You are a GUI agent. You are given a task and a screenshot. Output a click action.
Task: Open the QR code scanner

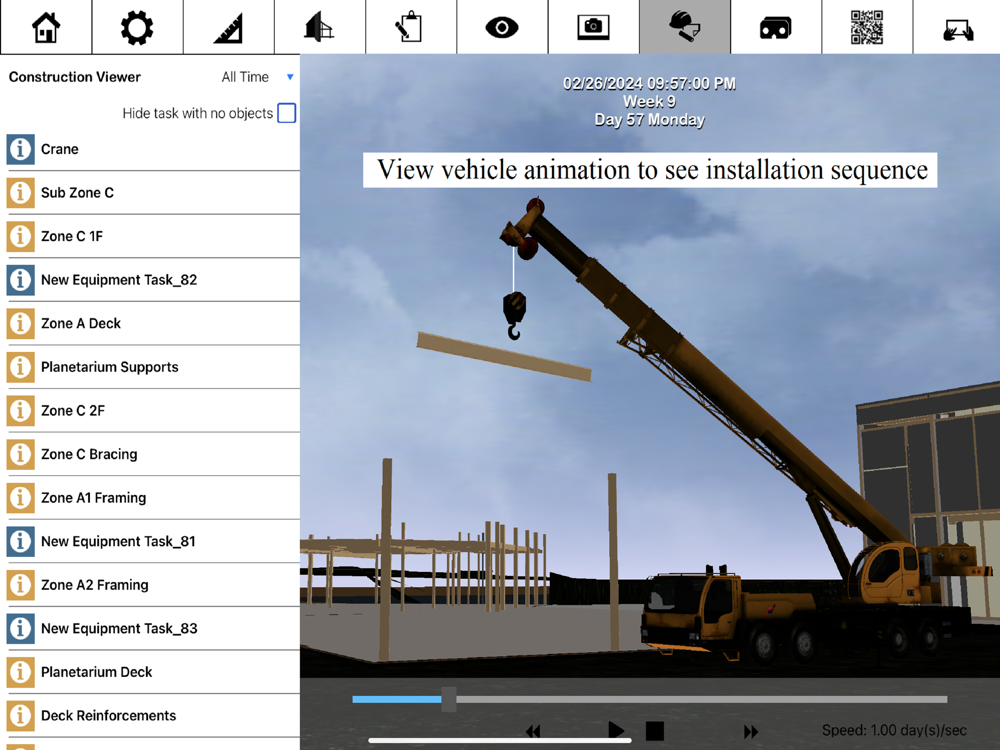click(867, 27)
